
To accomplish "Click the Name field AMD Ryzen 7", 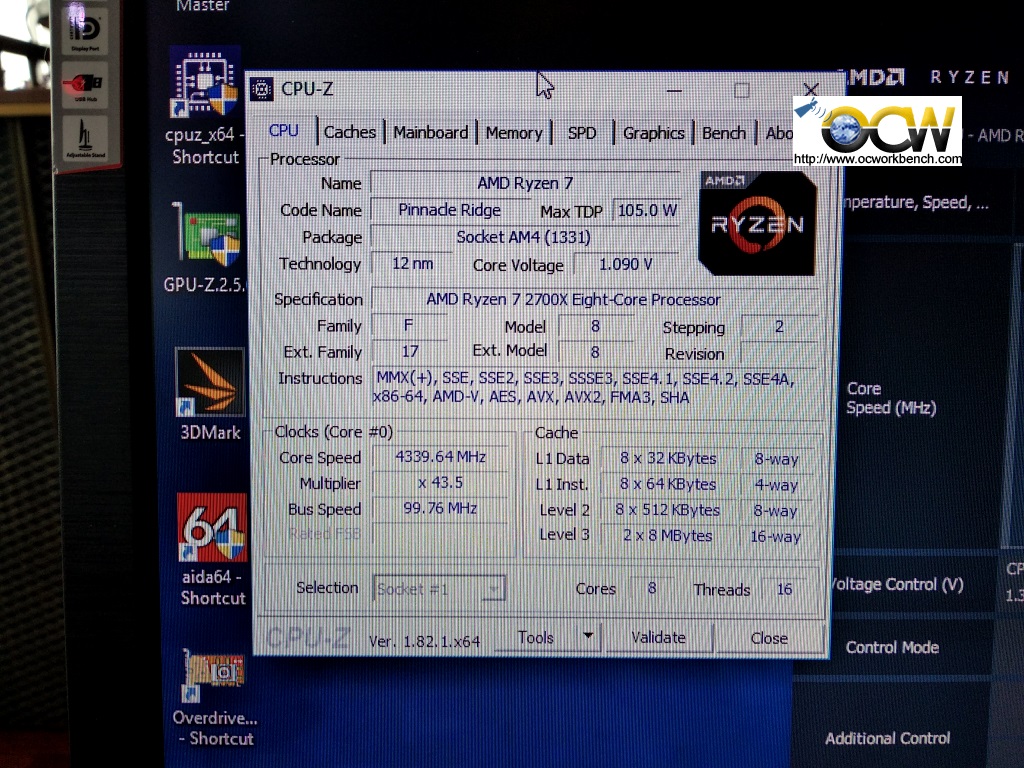I will [x=525, y=183].
